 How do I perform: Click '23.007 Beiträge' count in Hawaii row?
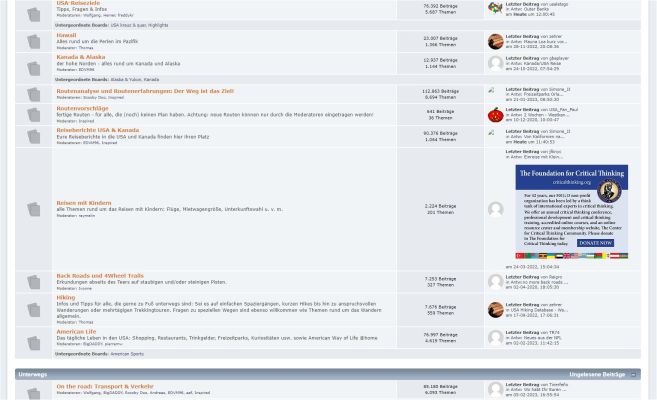tap(440, 39)
